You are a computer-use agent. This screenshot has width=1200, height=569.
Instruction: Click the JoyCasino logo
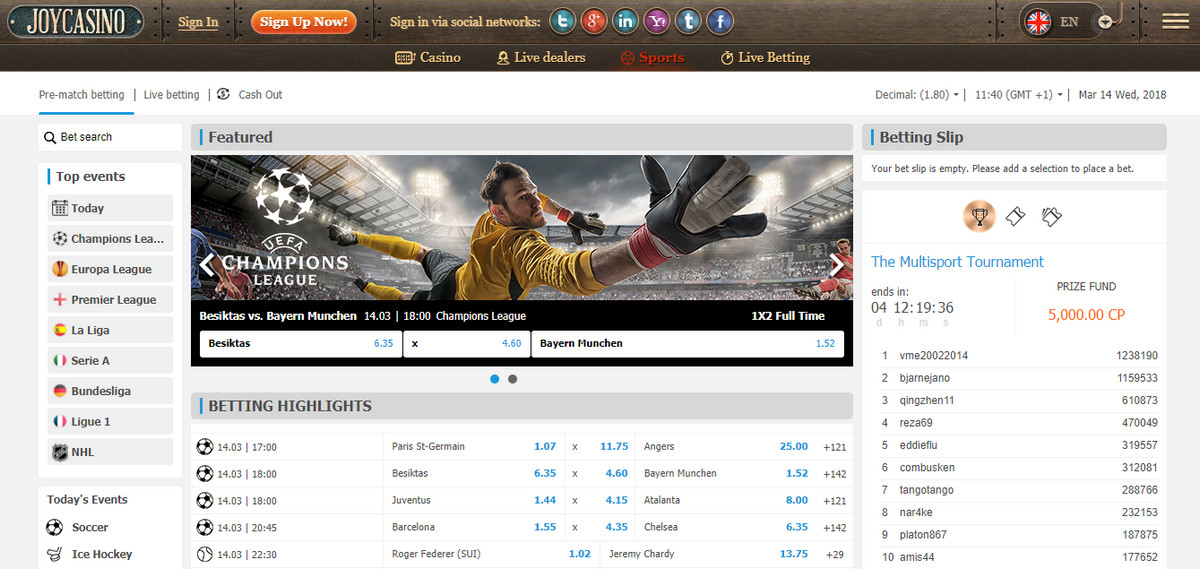point(75,21)
